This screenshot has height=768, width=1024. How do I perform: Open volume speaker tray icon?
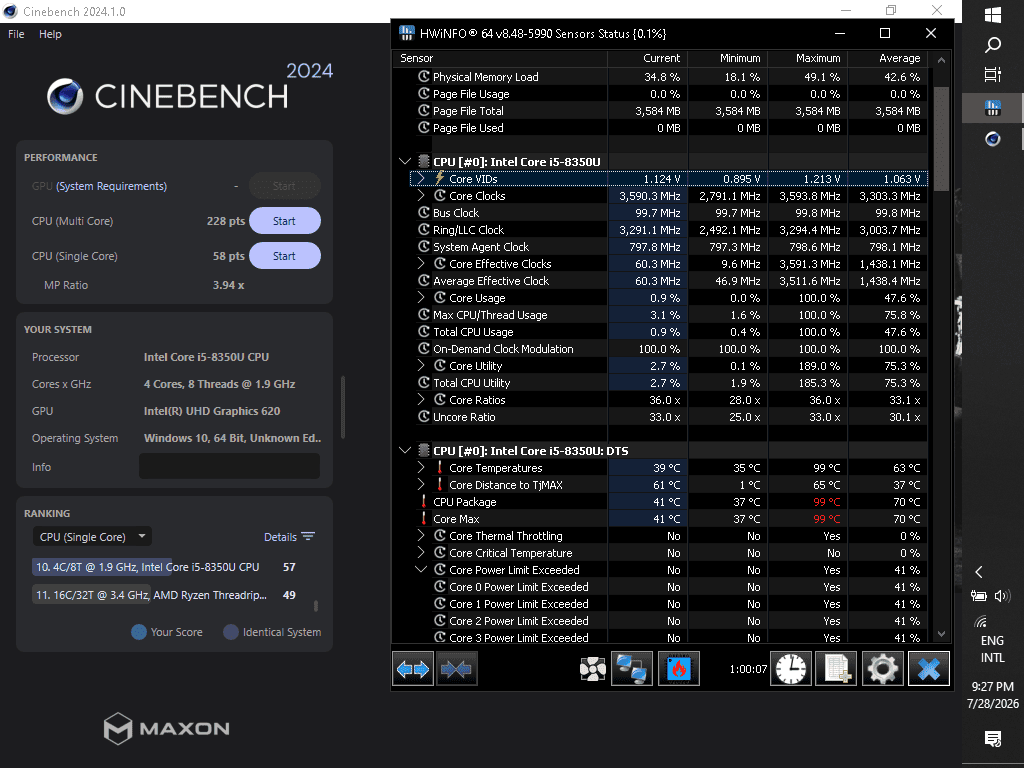(x=1002, y=596)
